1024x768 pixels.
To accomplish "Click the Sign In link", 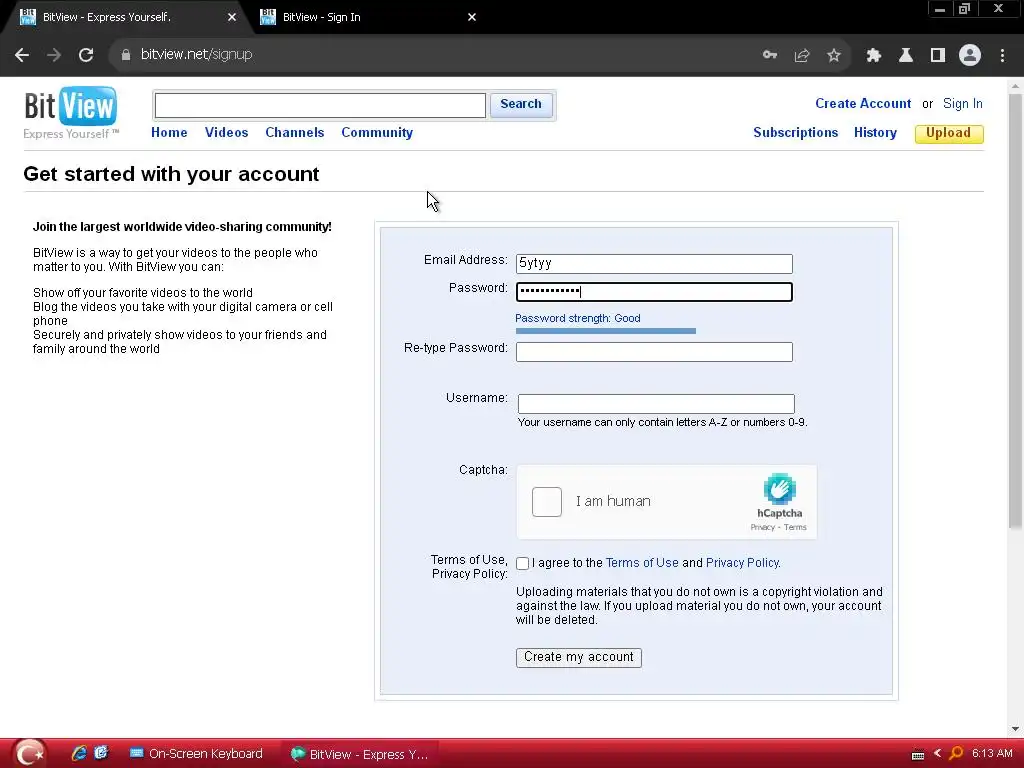I will pyautogui.click(x=963, y=104).
